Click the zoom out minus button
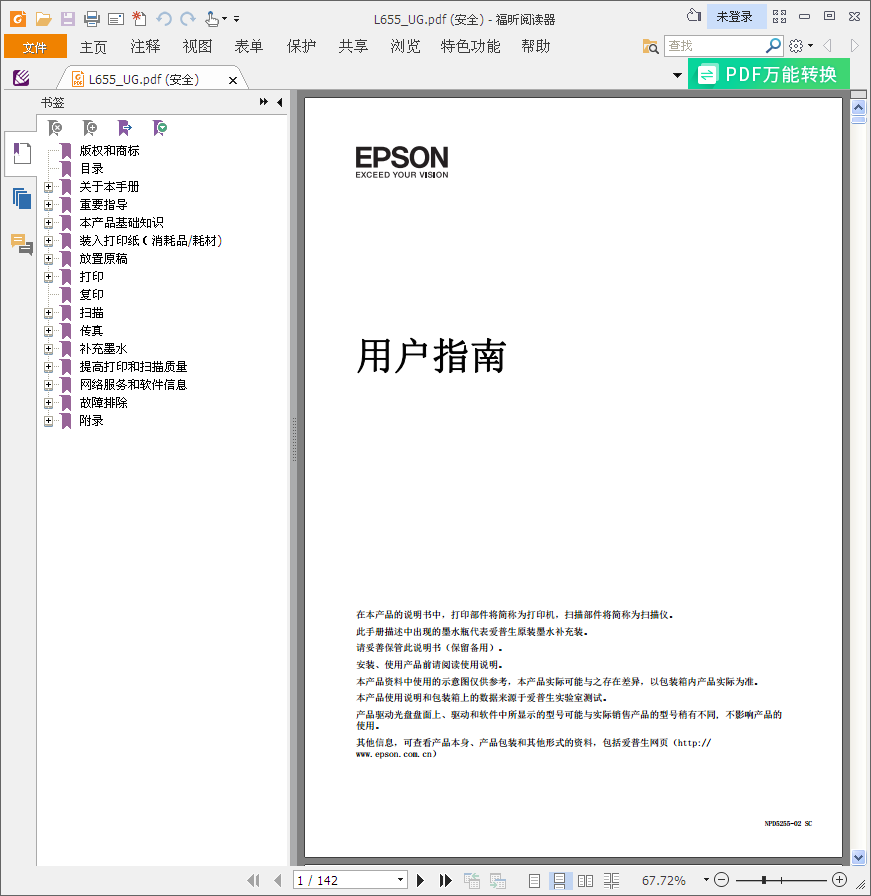Image resolution: width=871 pixels, height=896 pixels. pyautogui.click(x=722, y=880)
